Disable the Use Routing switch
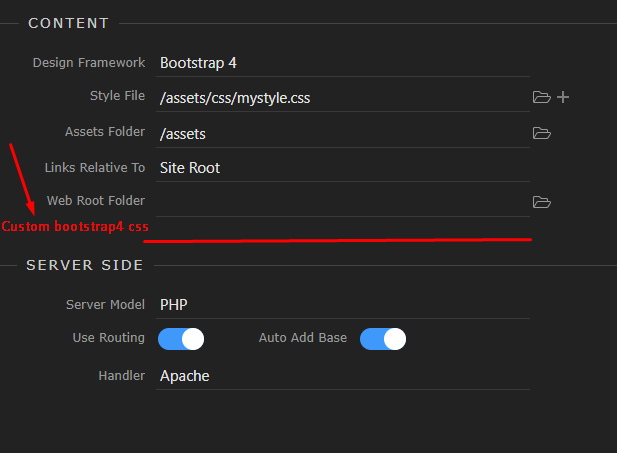This screenshot has width=617, height=453. point(181,339)
